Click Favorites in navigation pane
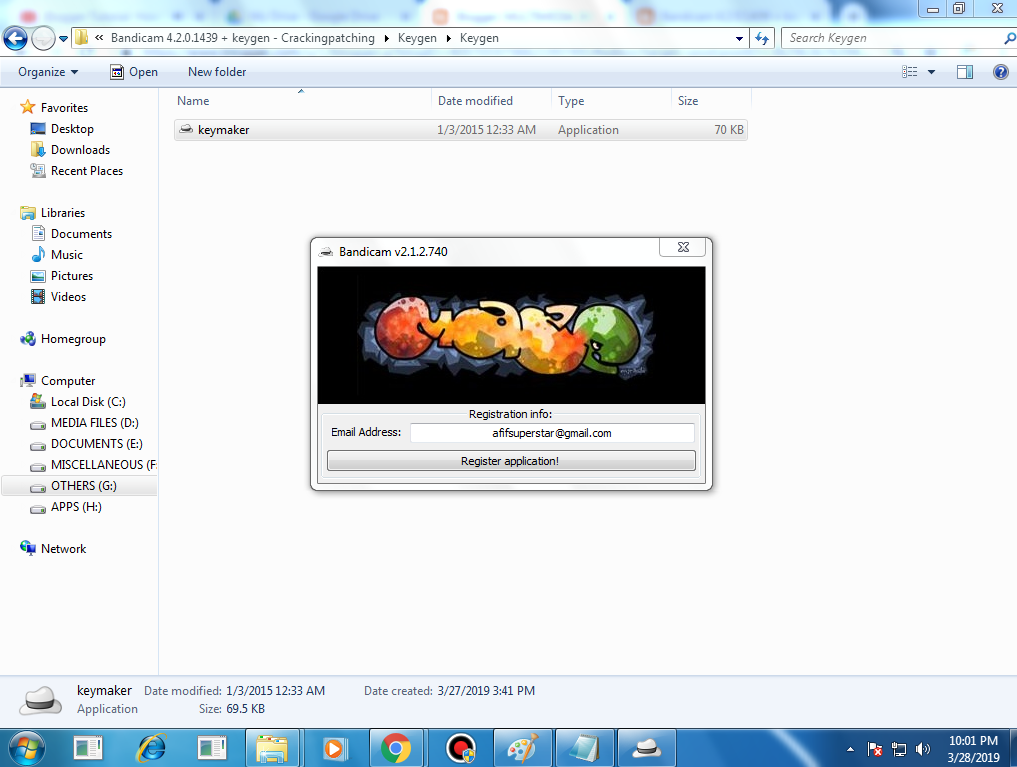Image resolution: width=1017 pixels, height=767 pixels. pyautogui.click(x=64, y=108)
